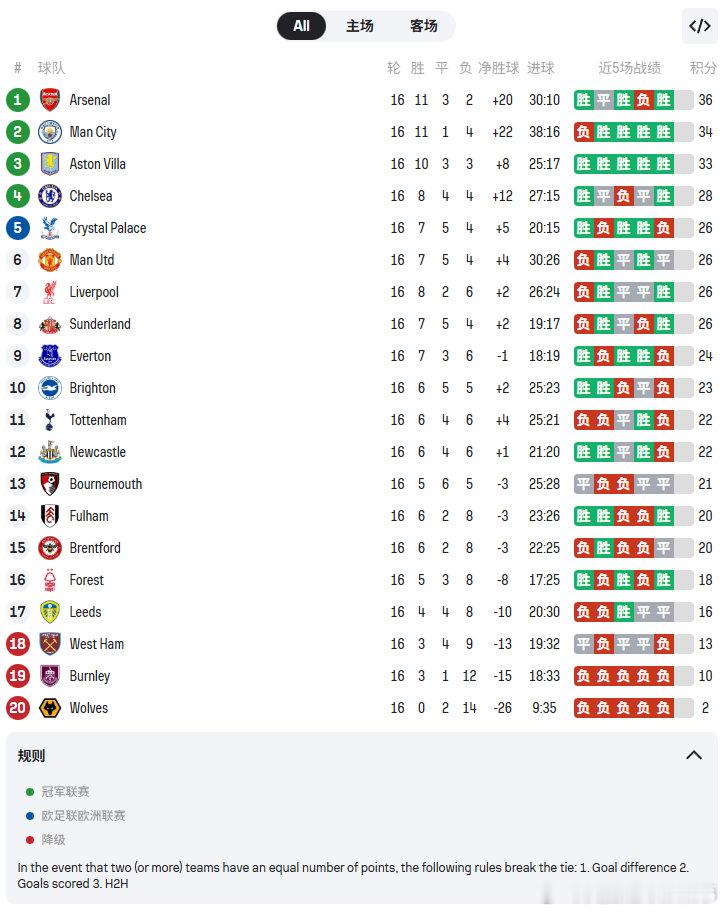Collapse the 规则 rules section
Viewport: 725px width, 912px height.
click(x=694, y=756)
